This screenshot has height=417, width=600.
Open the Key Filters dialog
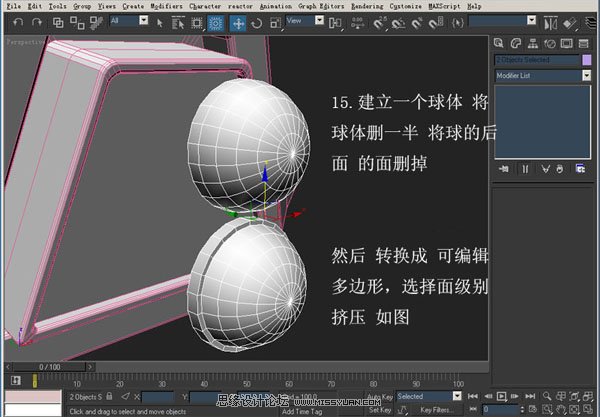click(x=435, y=410)
